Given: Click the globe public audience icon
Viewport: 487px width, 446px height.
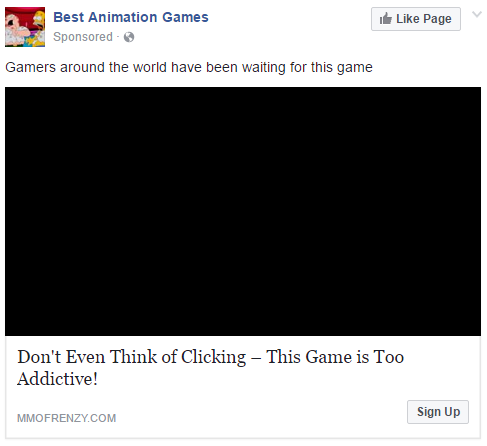Looking at the screenshot, I should click(129, 37).
